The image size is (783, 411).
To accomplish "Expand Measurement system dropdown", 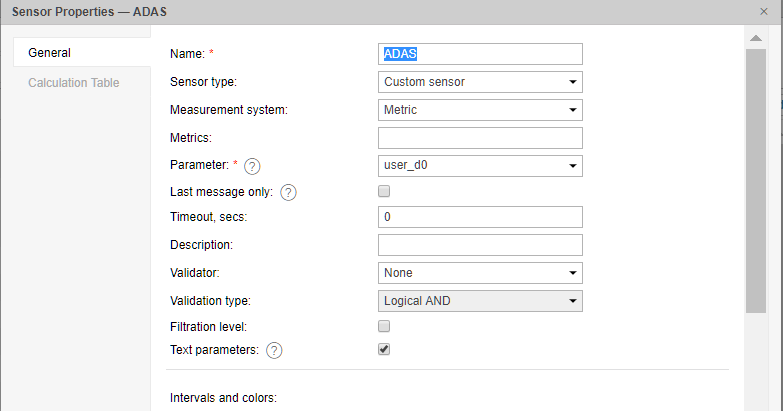I will pos(480,110).
